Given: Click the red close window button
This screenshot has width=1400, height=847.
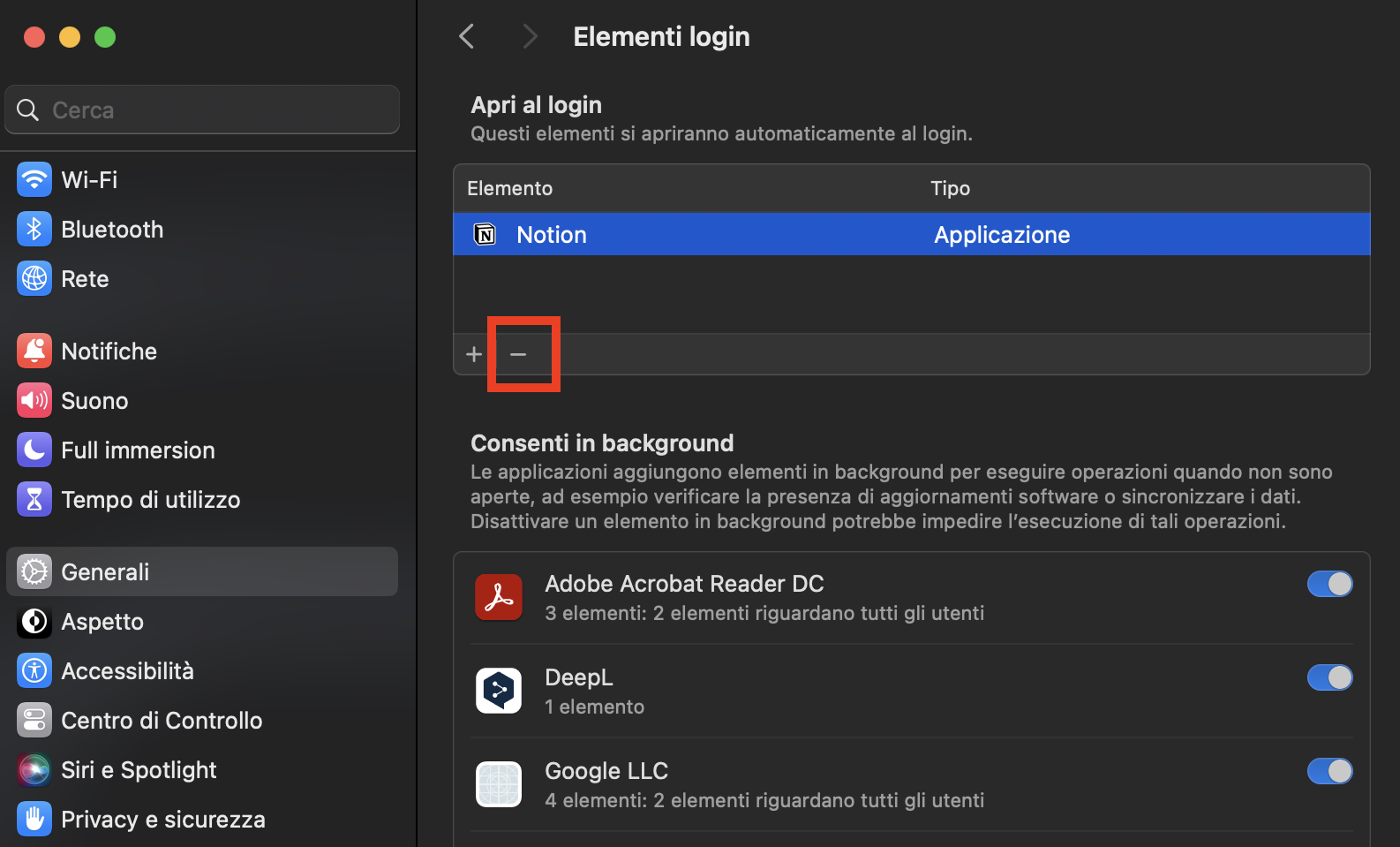Looking at the screenshot, I should point(34,37).
